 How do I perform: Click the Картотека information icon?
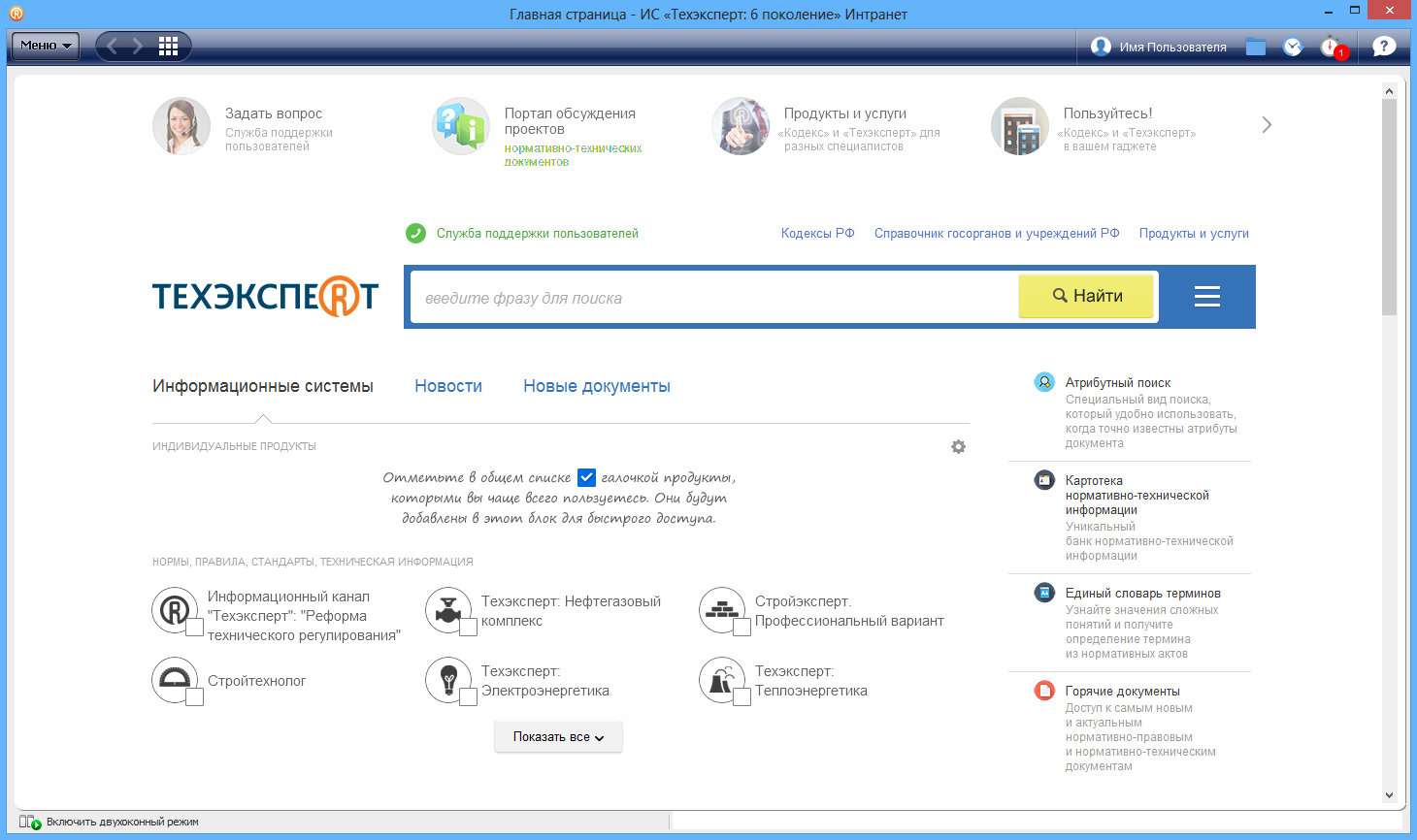click(x=1044, y=480)
